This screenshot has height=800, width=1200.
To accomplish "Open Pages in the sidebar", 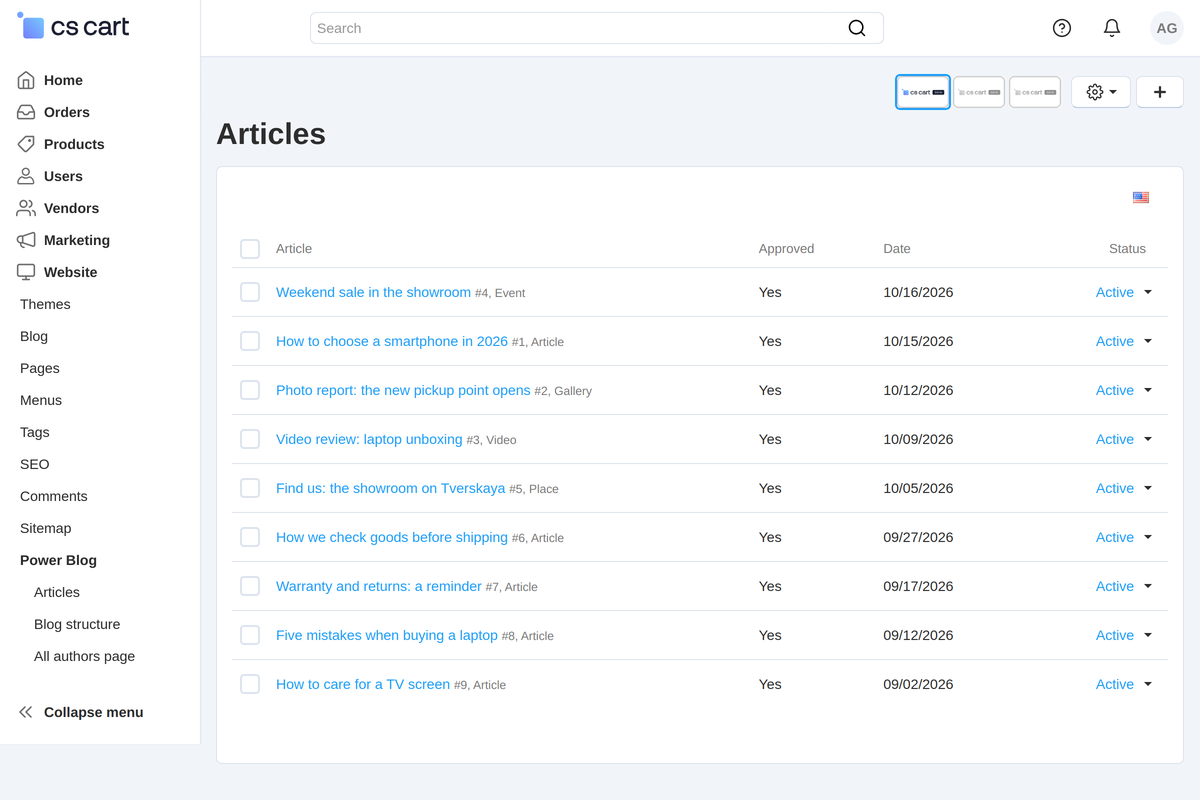I will click(x=40, y=368).
